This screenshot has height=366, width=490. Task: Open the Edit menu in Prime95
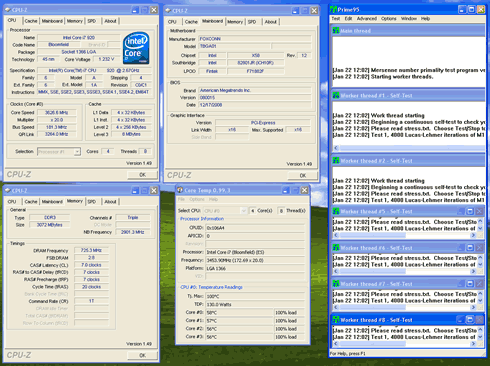click(x=348, y=19)
